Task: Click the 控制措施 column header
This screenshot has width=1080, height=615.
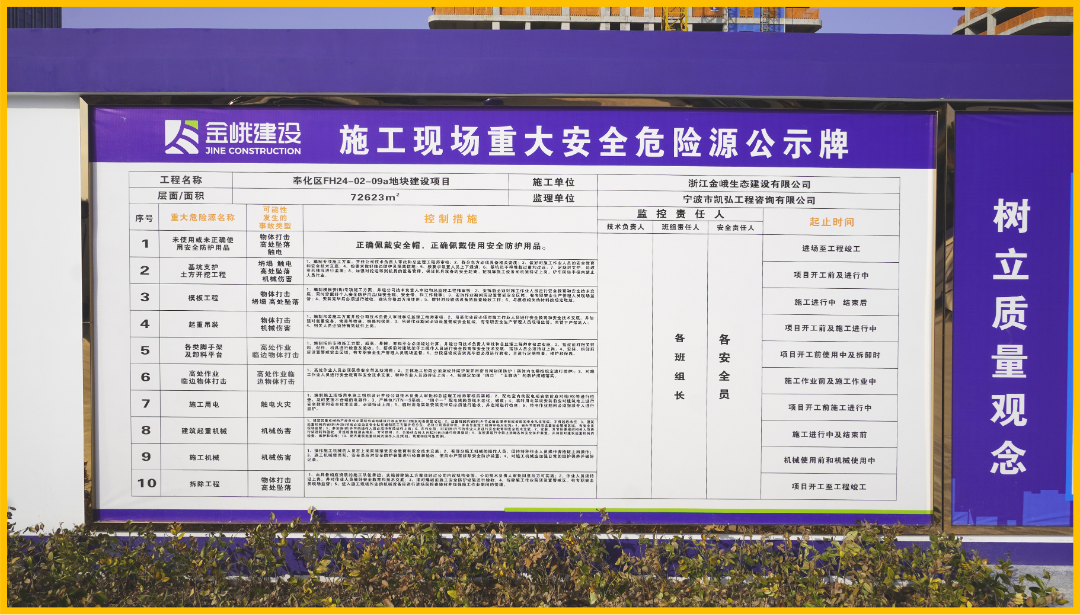Action: 450,219
